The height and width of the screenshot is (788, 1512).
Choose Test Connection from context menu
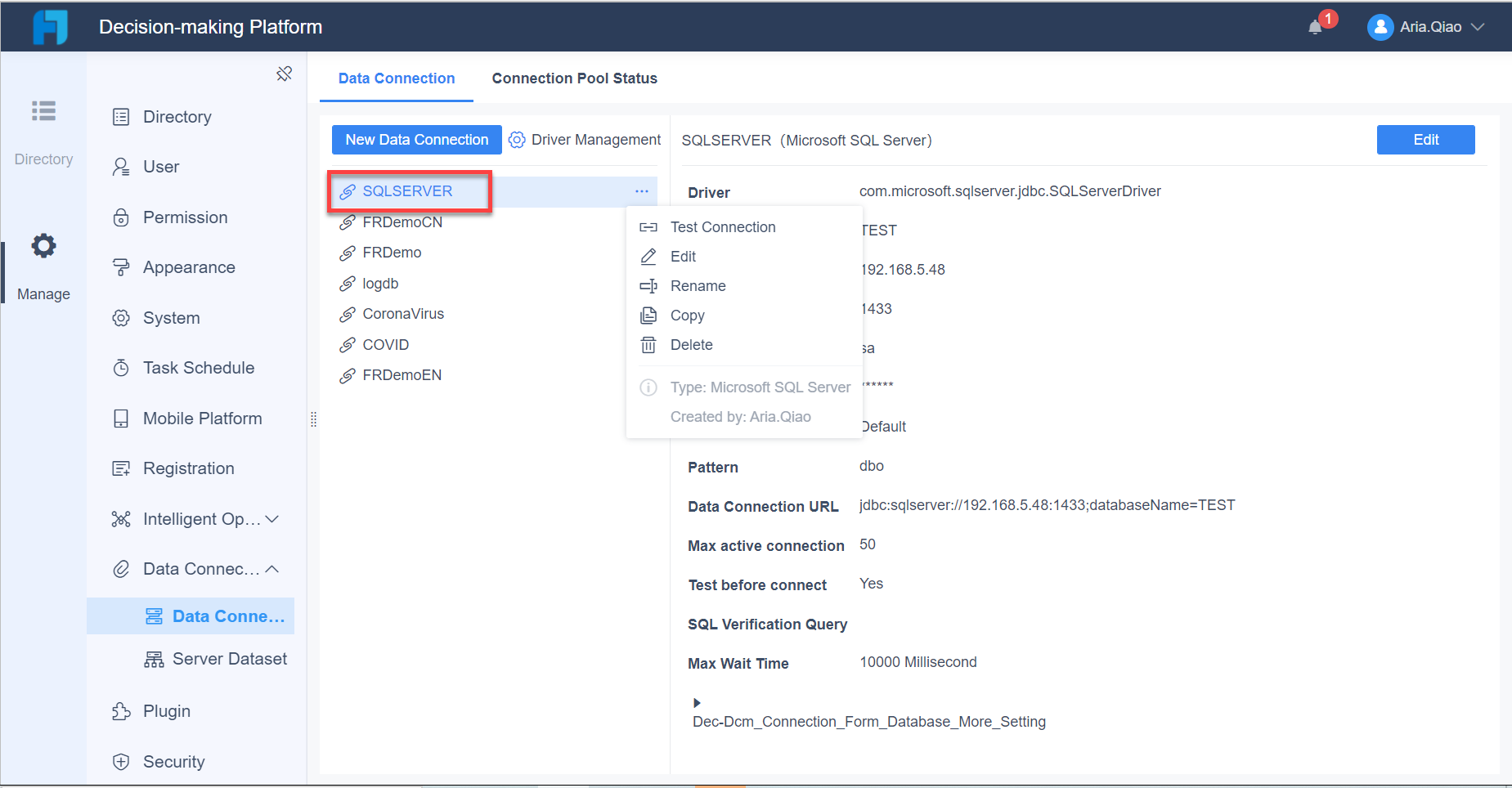722,226
